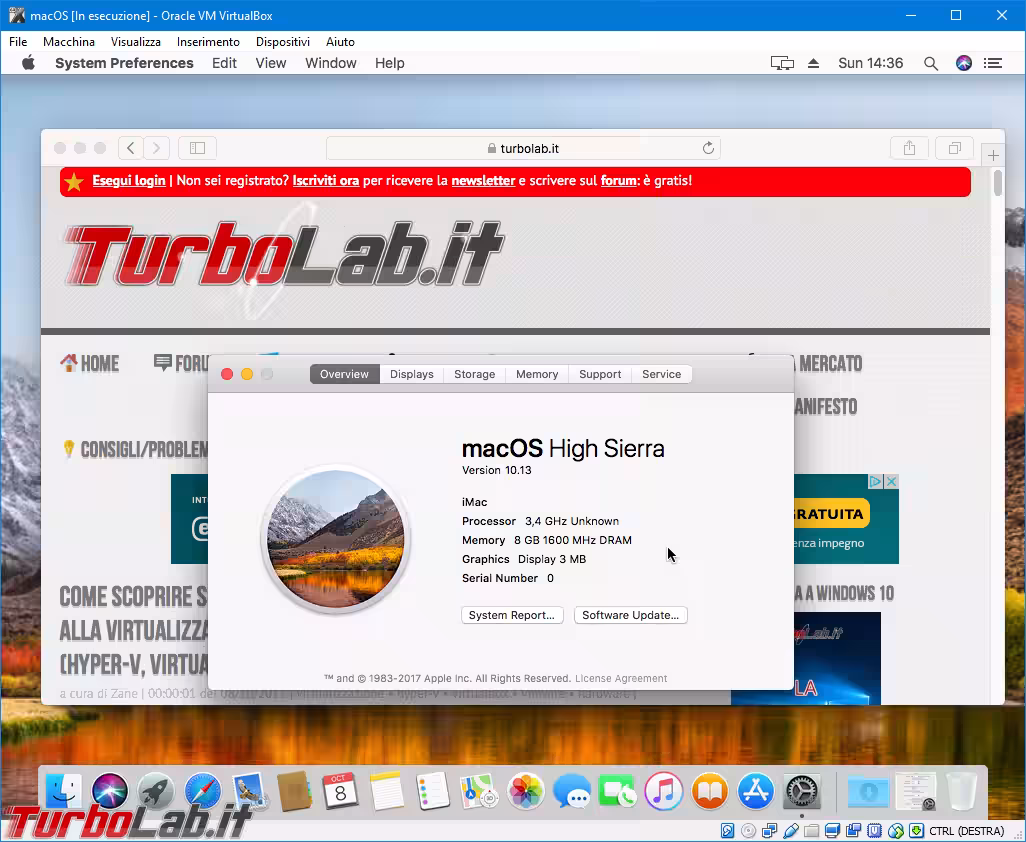Screen dimensions: 1026x842
Task: Click the App Store Dock icon
Action: 756,792
